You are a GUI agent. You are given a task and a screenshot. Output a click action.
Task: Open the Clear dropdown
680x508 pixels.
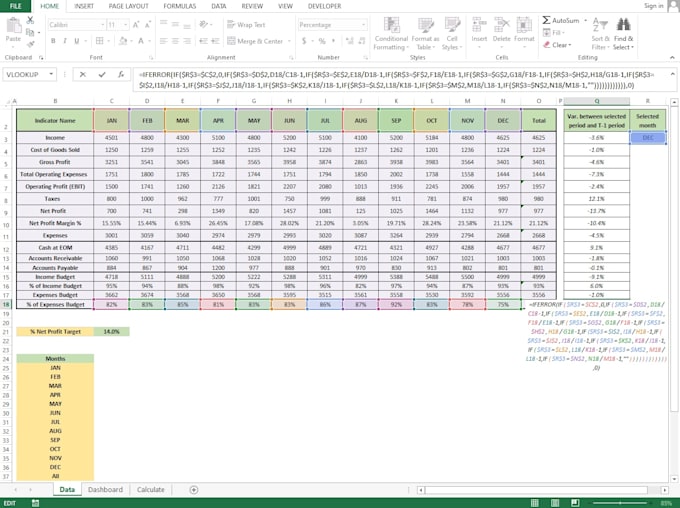(x=558, y=45)
